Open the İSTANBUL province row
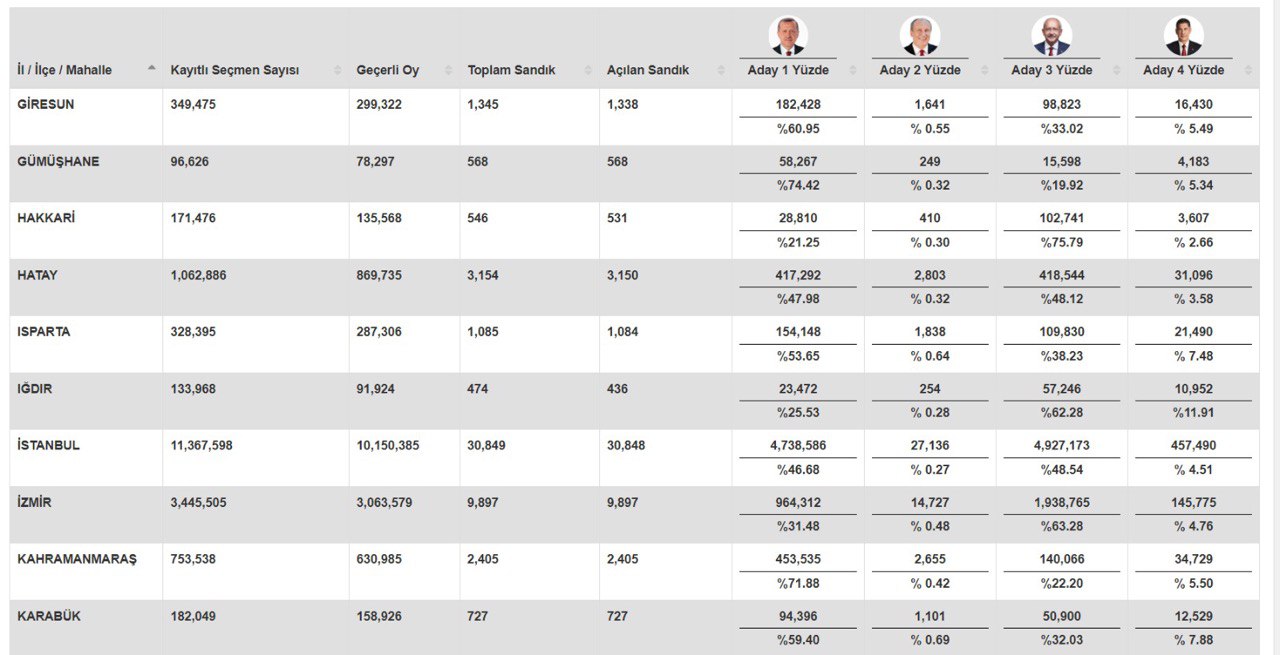Image resolution: width=1280 pixels, height=655 pixels. 48,445
